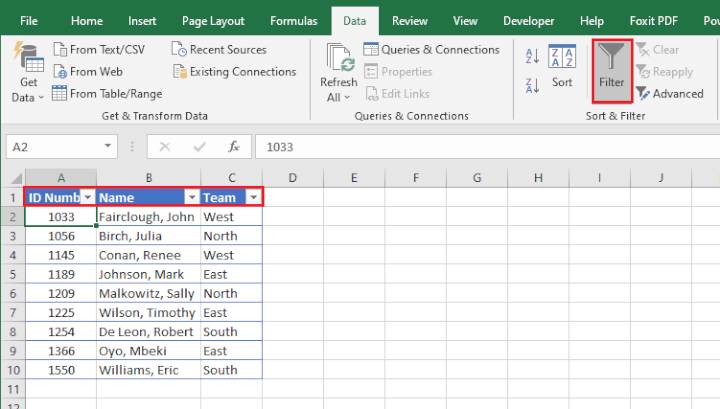Switch to the Page Layout tab

click(x=213, y=21)
